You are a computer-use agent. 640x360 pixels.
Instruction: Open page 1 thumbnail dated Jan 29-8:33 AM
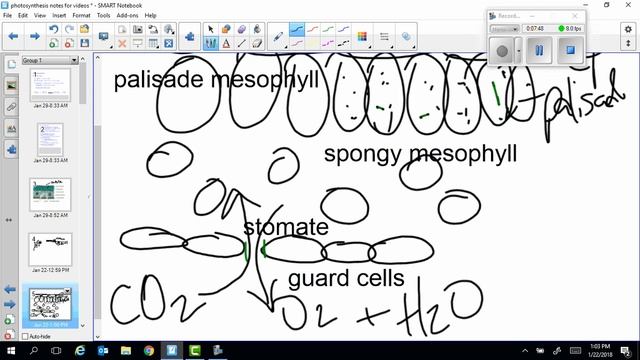coord(50,85)
